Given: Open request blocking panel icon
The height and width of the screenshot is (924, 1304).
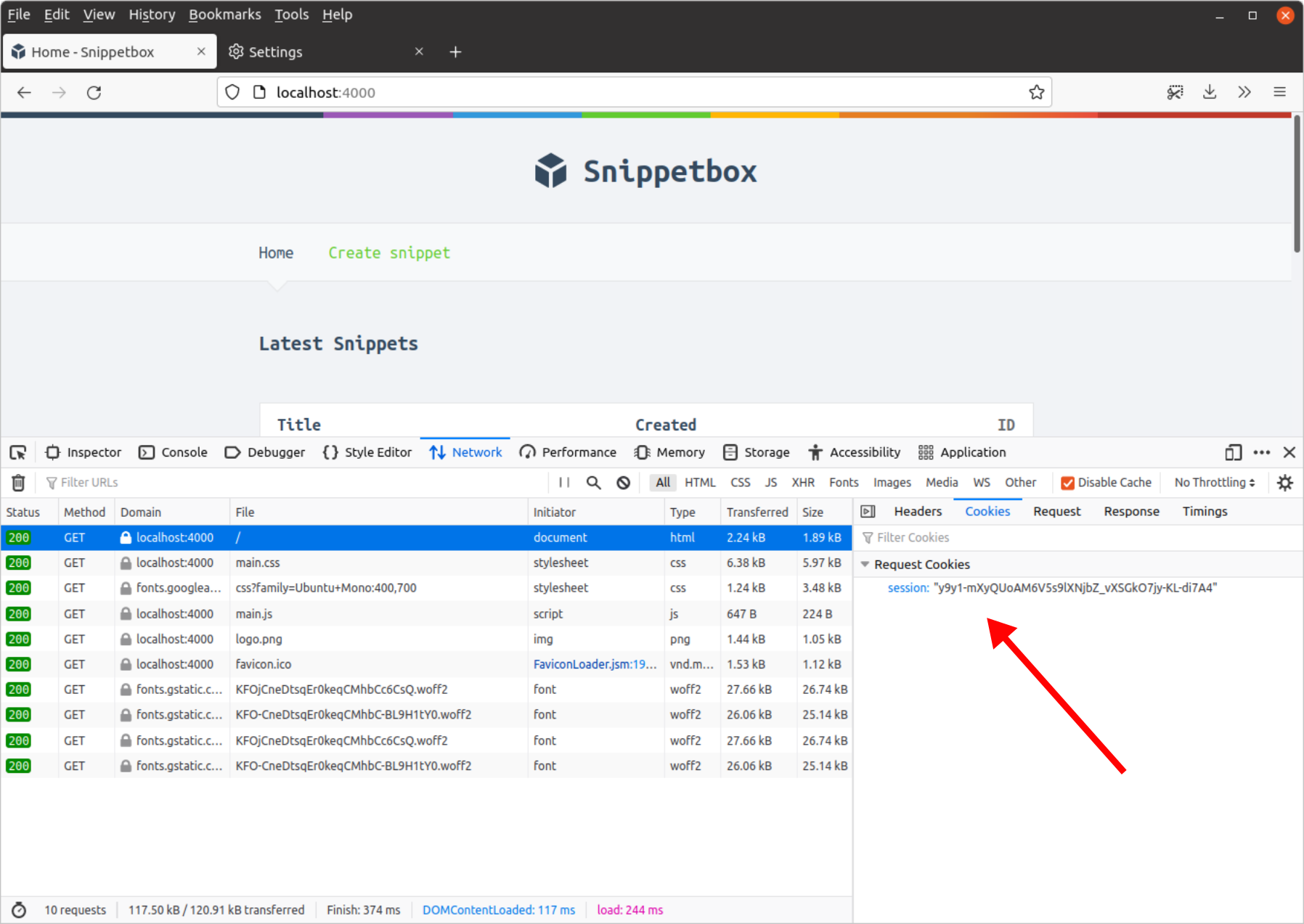Looking at the screenshot, I should pos(623,483).
